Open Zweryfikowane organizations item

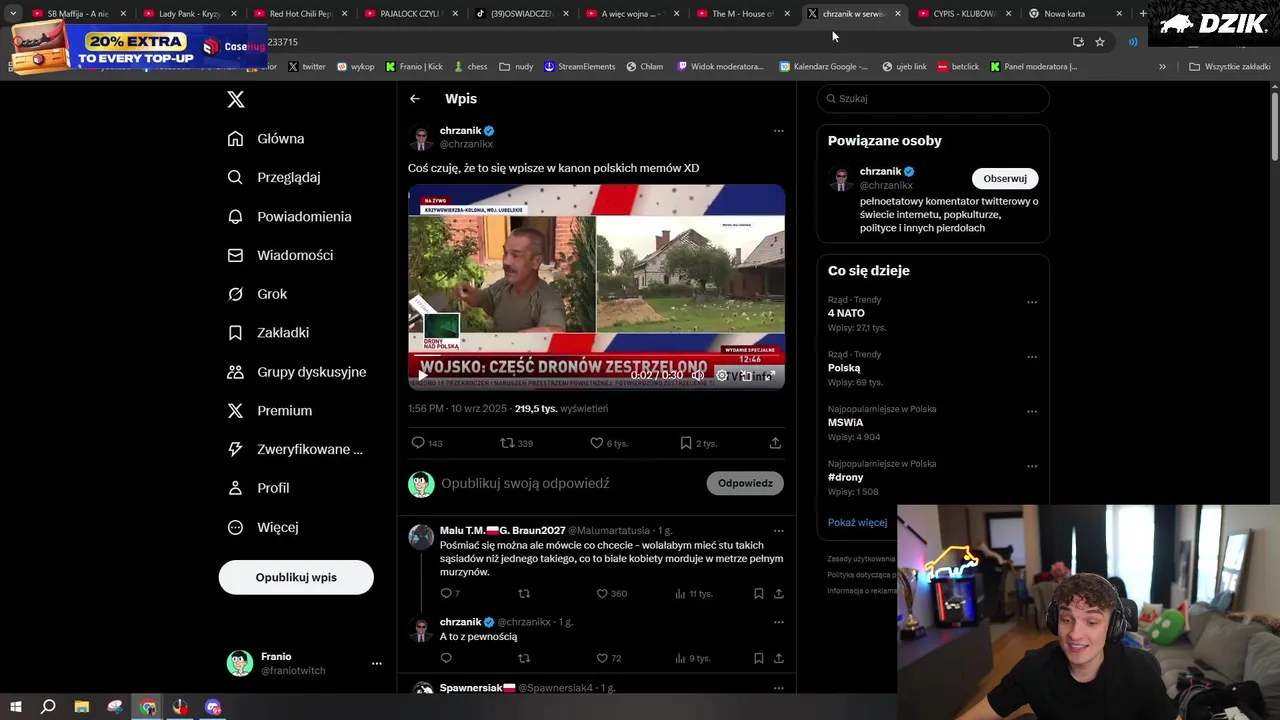point(295,450)
